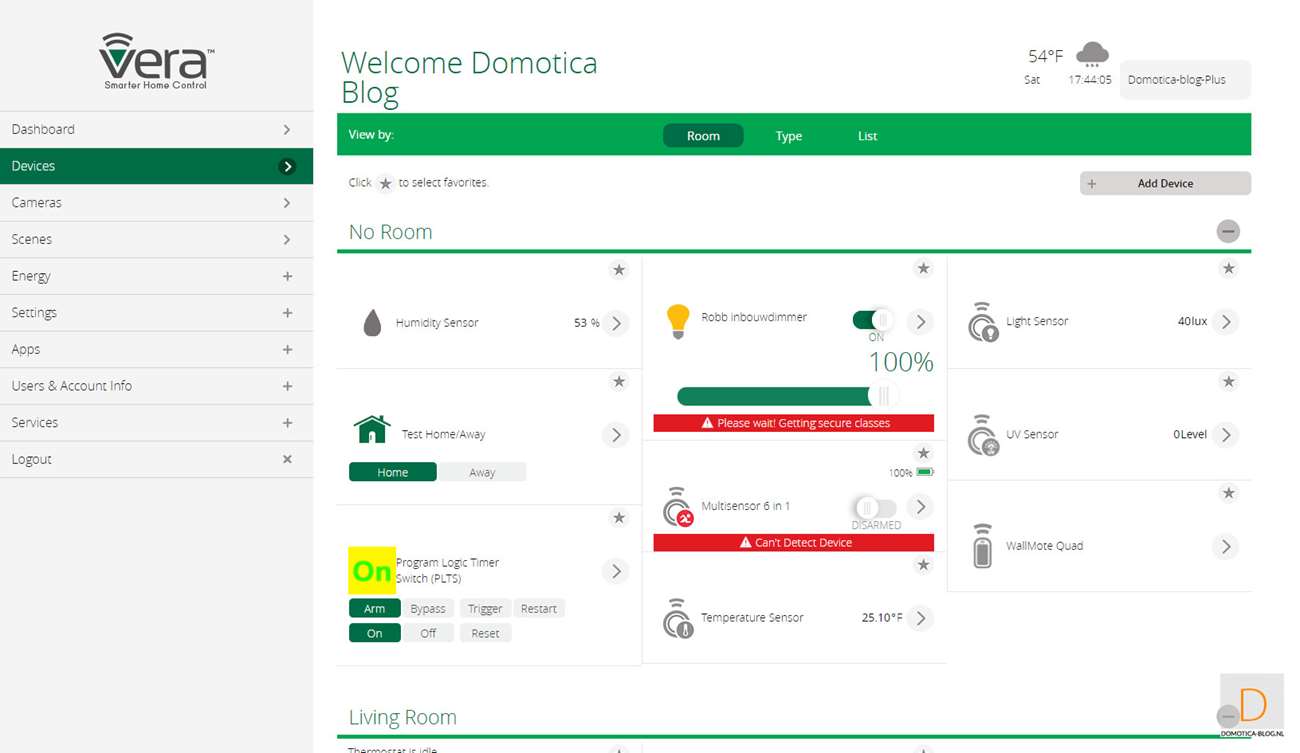This screenshot has height=753, width=1300.
Task: Set Test Home/Away mode to Away
Action: click(x=482, y=472)
